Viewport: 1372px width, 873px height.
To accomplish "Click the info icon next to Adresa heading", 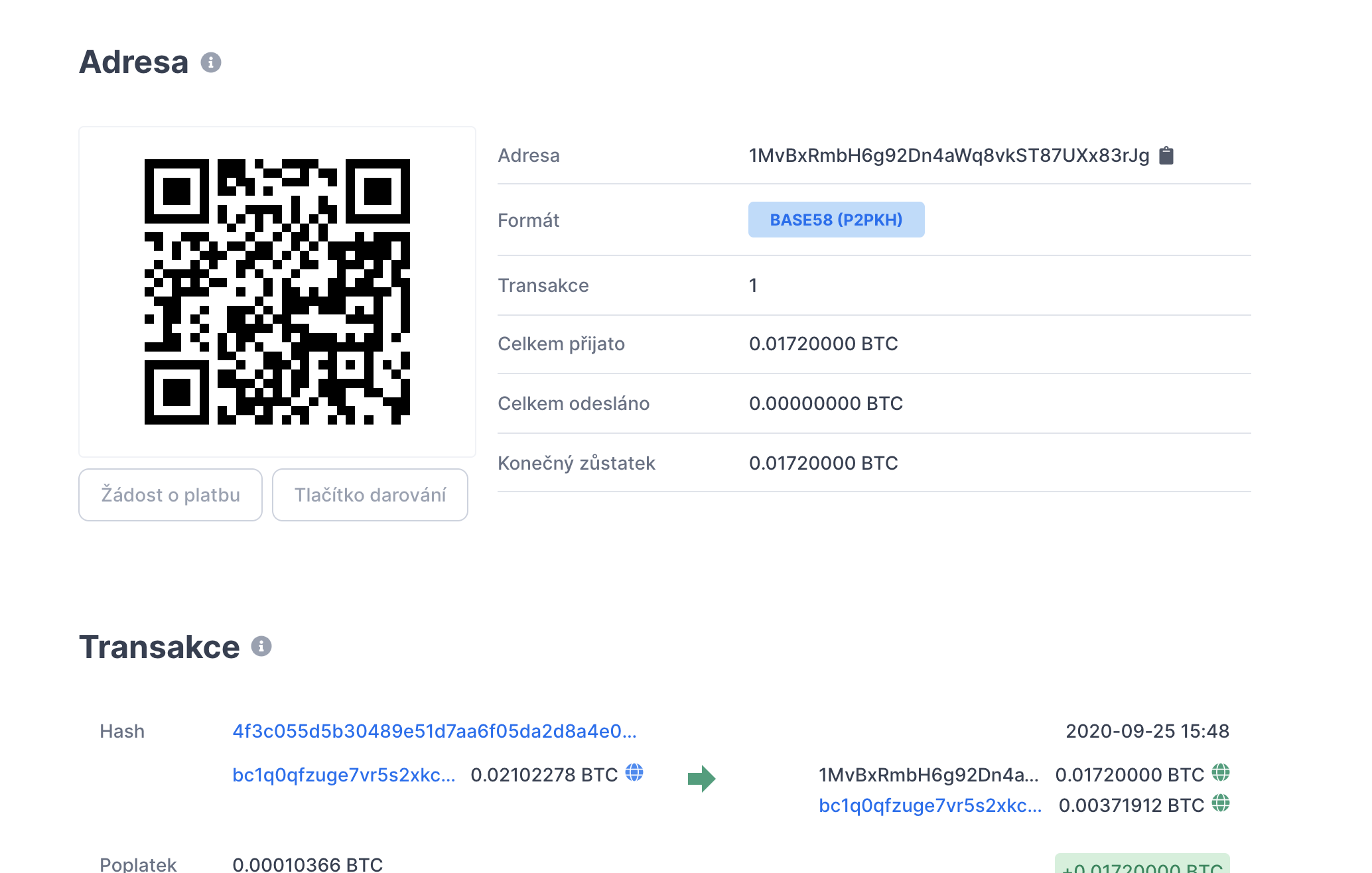I will pyautogui.click(x=211, y=62).
